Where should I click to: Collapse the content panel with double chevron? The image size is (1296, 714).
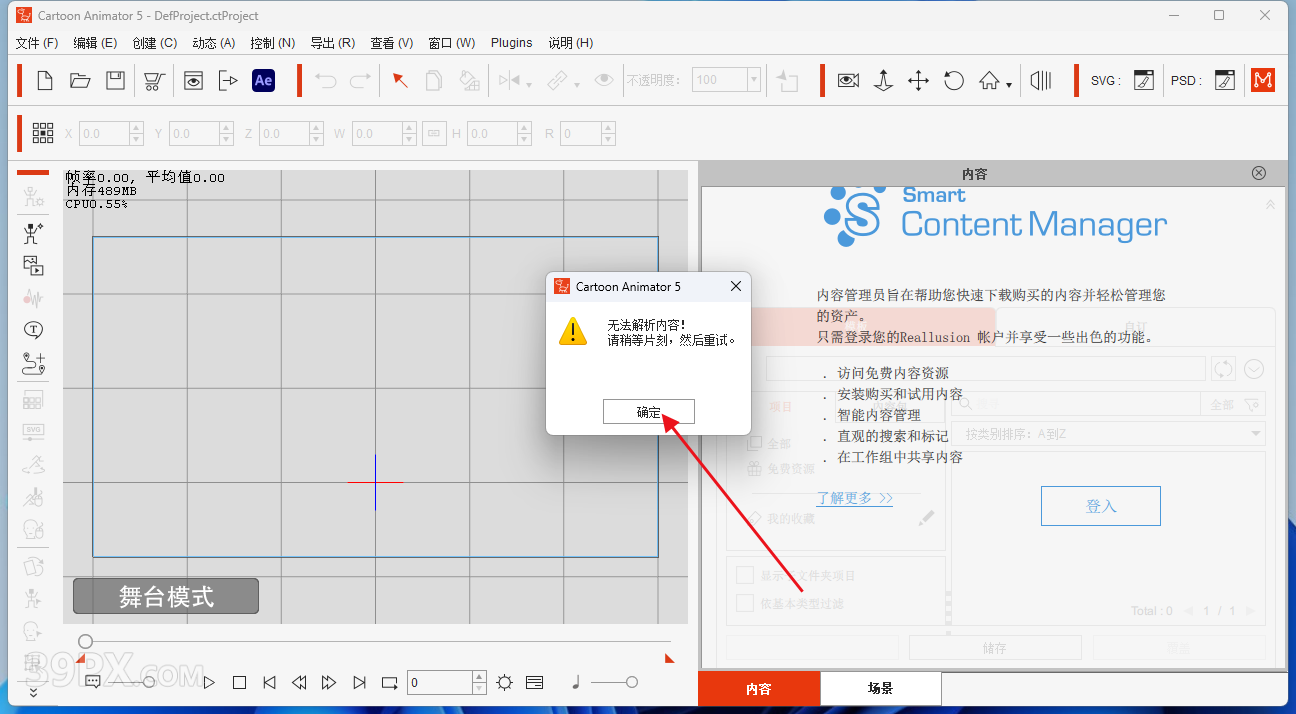pyautogui.click(x=1270, y=204)
